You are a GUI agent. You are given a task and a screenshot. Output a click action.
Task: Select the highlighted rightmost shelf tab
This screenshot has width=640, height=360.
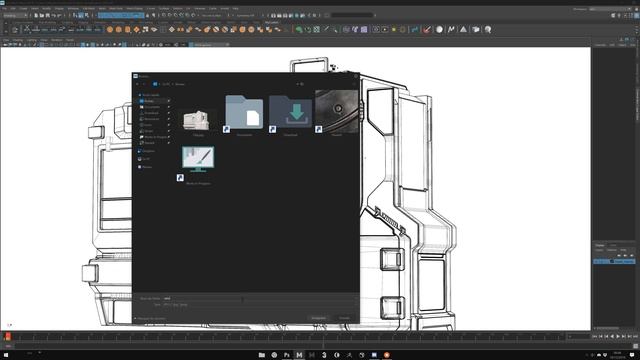coord(272,22)
